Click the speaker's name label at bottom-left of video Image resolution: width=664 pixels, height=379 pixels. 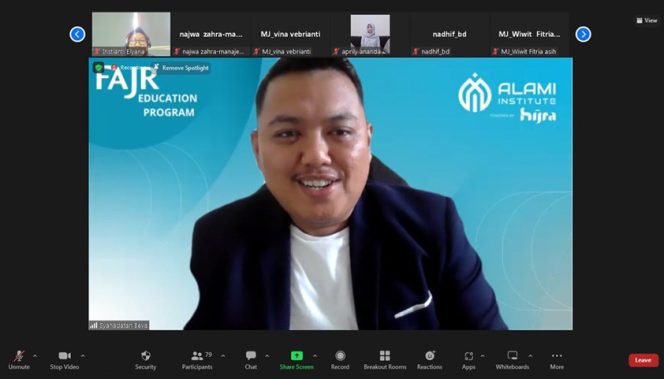pos(119,325)
